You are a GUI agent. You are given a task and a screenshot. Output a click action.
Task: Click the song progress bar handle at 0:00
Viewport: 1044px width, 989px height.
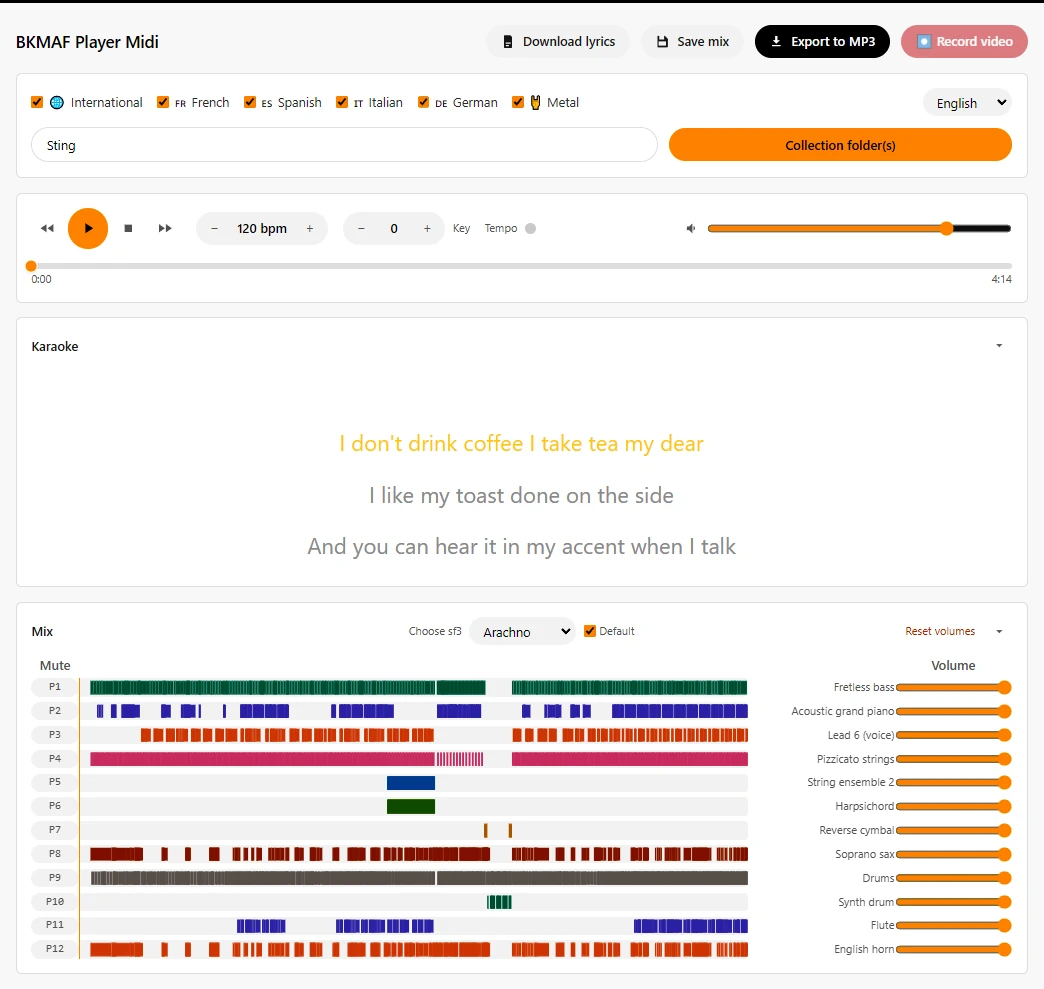(31, 266)
